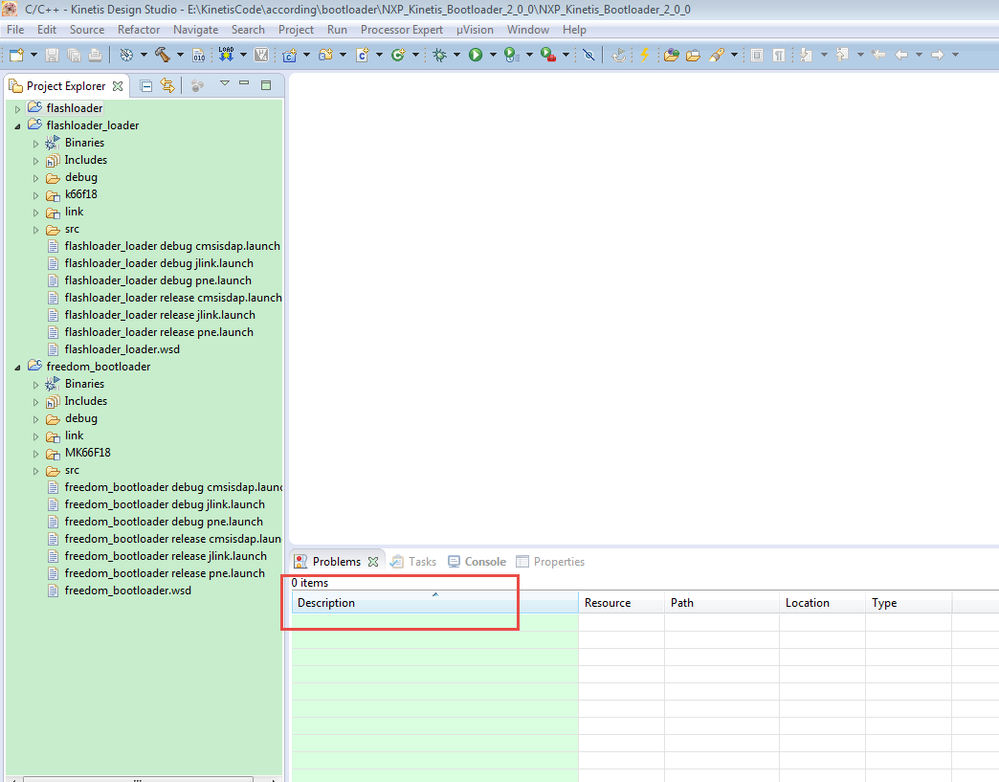Switch to the Tasks tab
This screenshot has width=999, height=782.
pyautogui.click(x=413, y=561)
